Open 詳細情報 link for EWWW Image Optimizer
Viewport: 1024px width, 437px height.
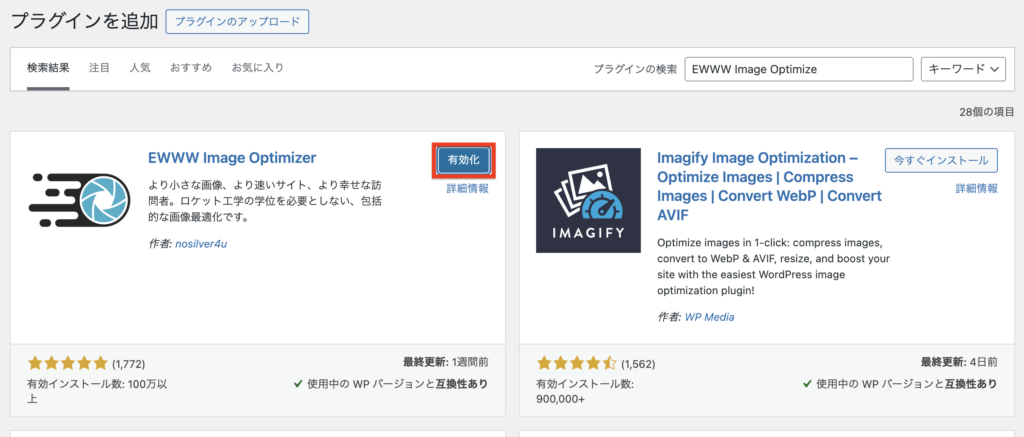point(467,188)
